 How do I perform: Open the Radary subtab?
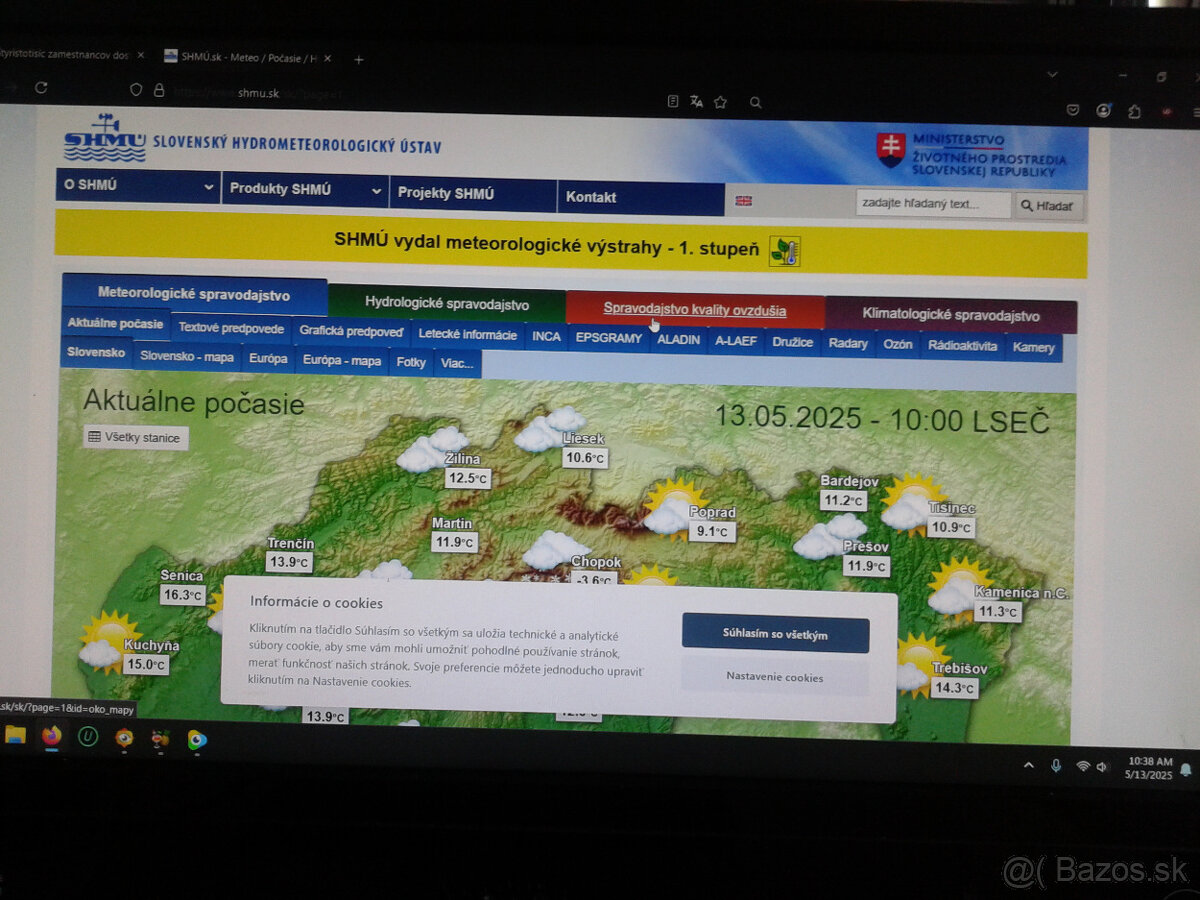[x=848, y=343]
